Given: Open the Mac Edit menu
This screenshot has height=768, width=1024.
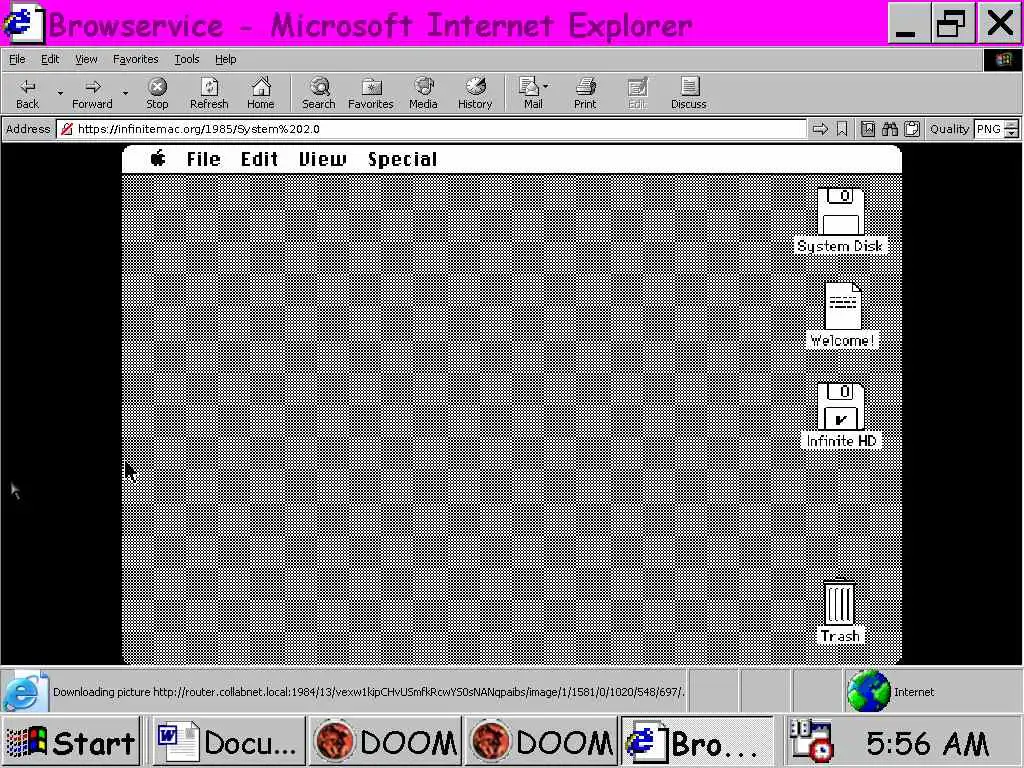Looking at the screenshot, I should coord(259,159).
